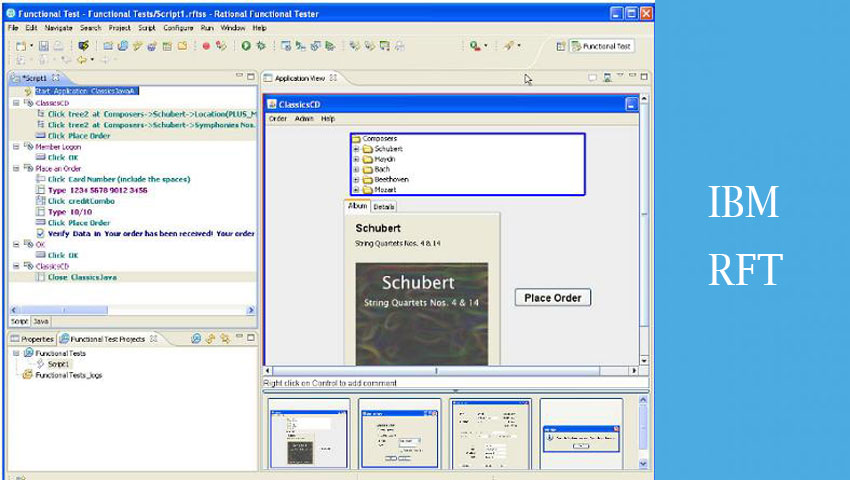Screen dimensions: 850x480
Task: Expand the Beethoven composer node
Action: click(x=356, y=179)
